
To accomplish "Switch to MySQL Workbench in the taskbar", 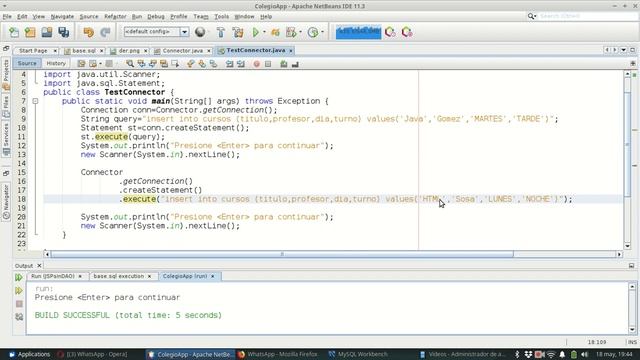I will 358,354.
